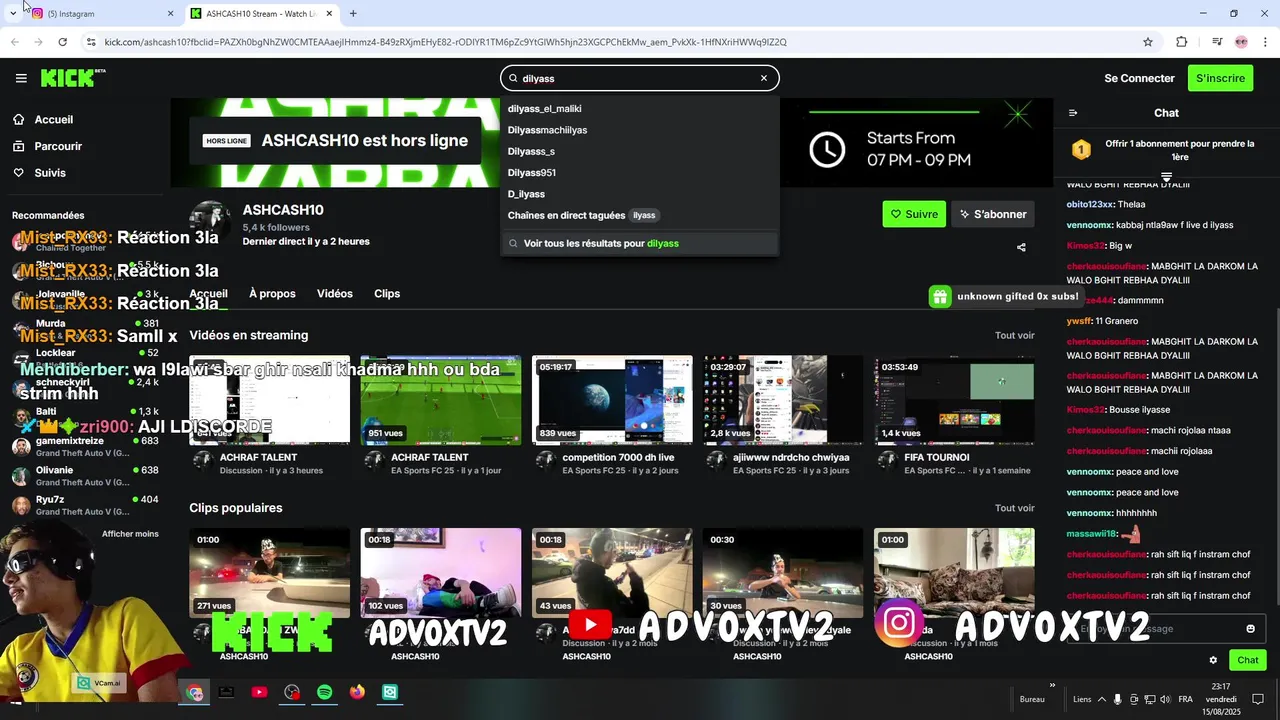Open Spotify from the taskbar

click(325, 692)
